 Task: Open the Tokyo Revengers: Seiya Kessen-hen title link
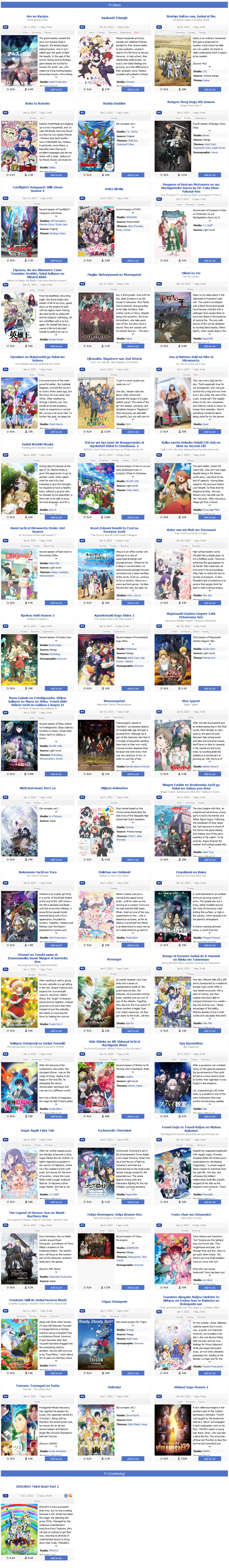pos(115,1214)
